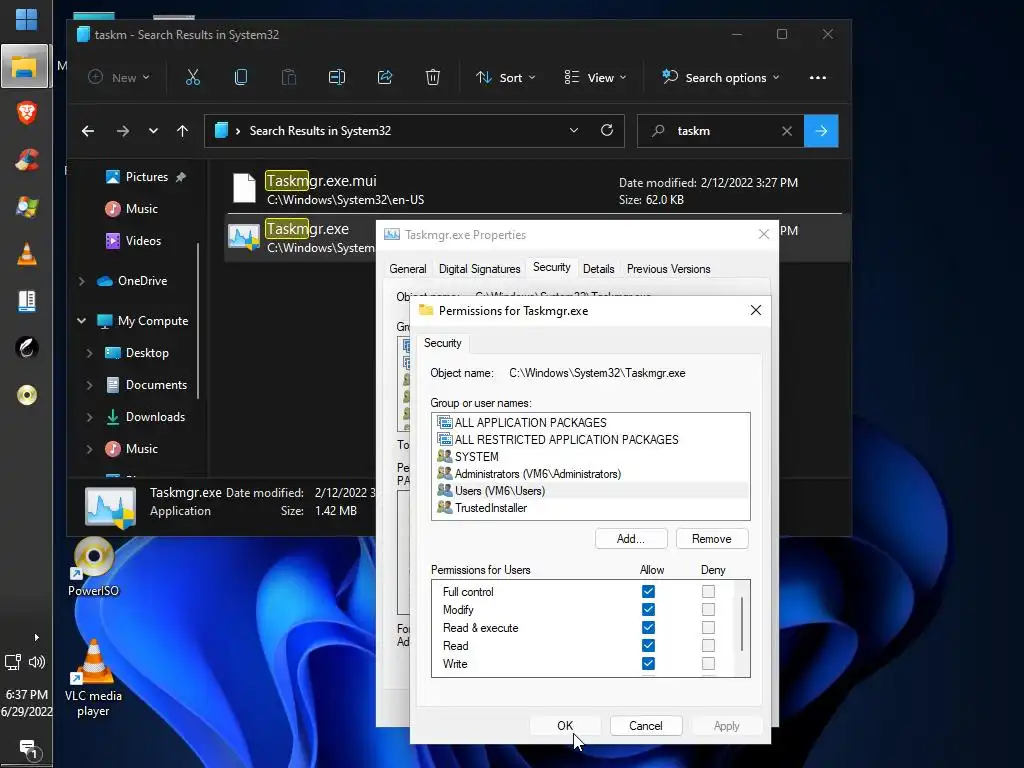
Task: Click the Paste icon in Explorer toolbar
Action: 289,78
